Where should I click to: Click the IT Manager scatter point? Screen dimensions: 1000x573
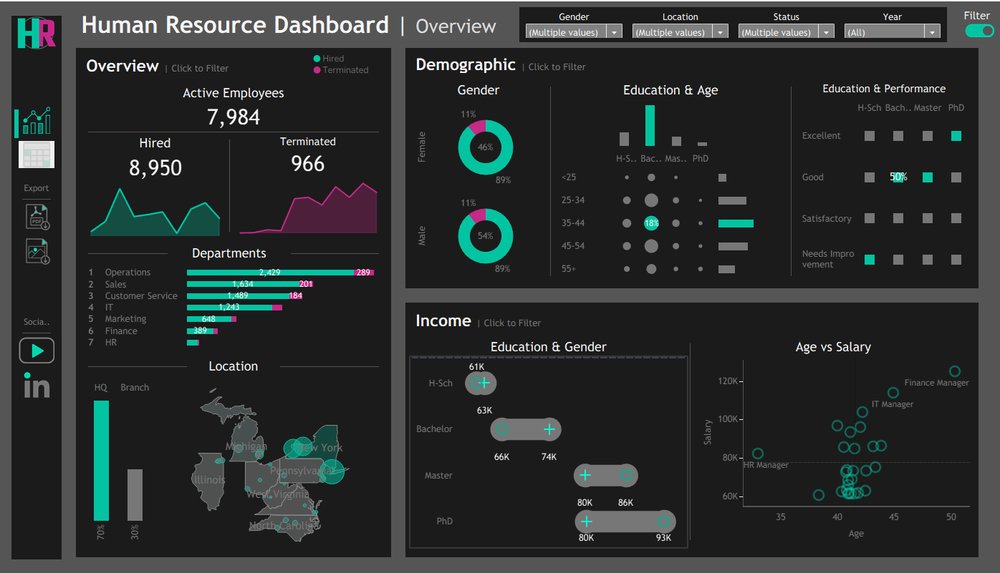[x=893, y=393]
